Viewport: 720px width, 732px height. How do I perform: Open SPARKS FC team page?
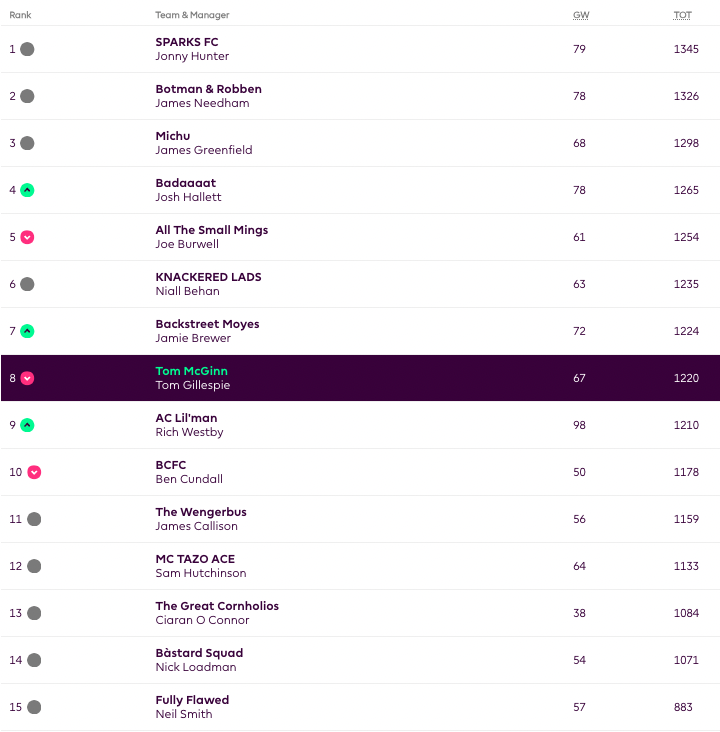click(x=187, y=42)
